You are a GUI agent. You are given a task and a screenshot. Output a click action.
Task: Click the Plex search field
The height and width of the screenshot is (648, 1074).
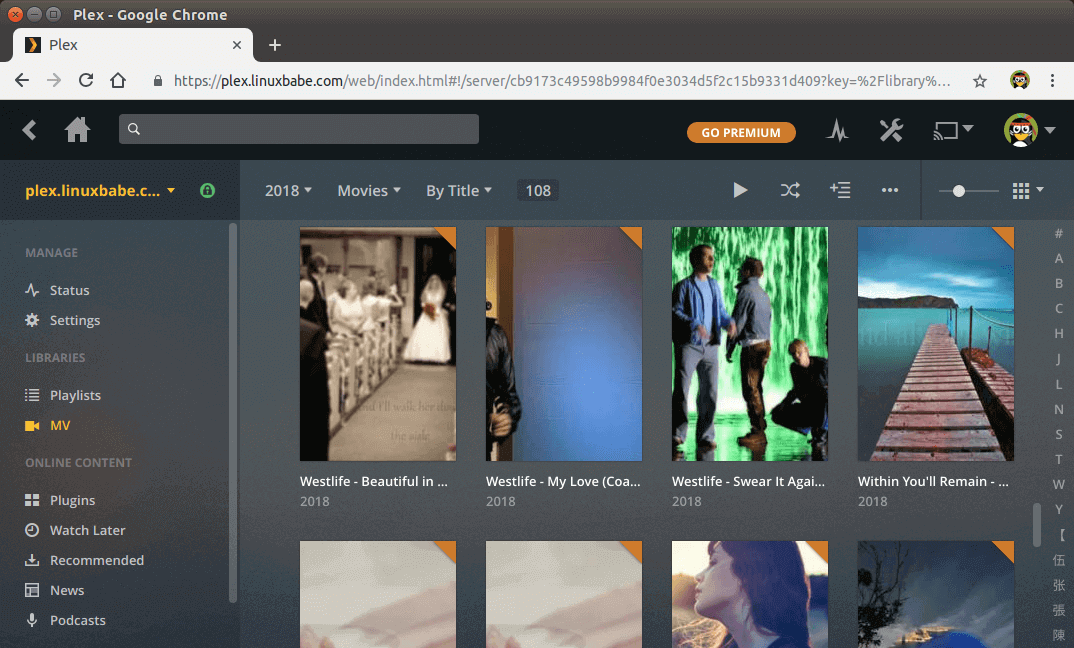coord(298,129)
